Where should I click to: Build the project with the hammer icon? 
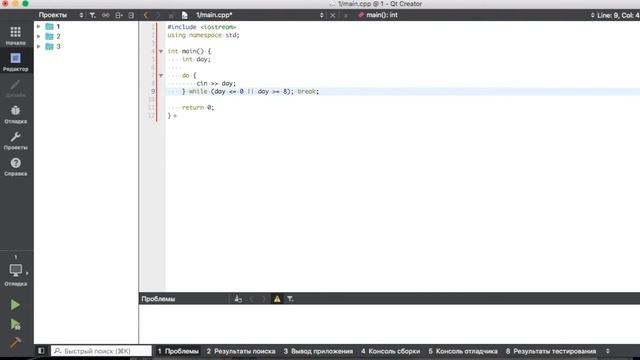(16, 342)
